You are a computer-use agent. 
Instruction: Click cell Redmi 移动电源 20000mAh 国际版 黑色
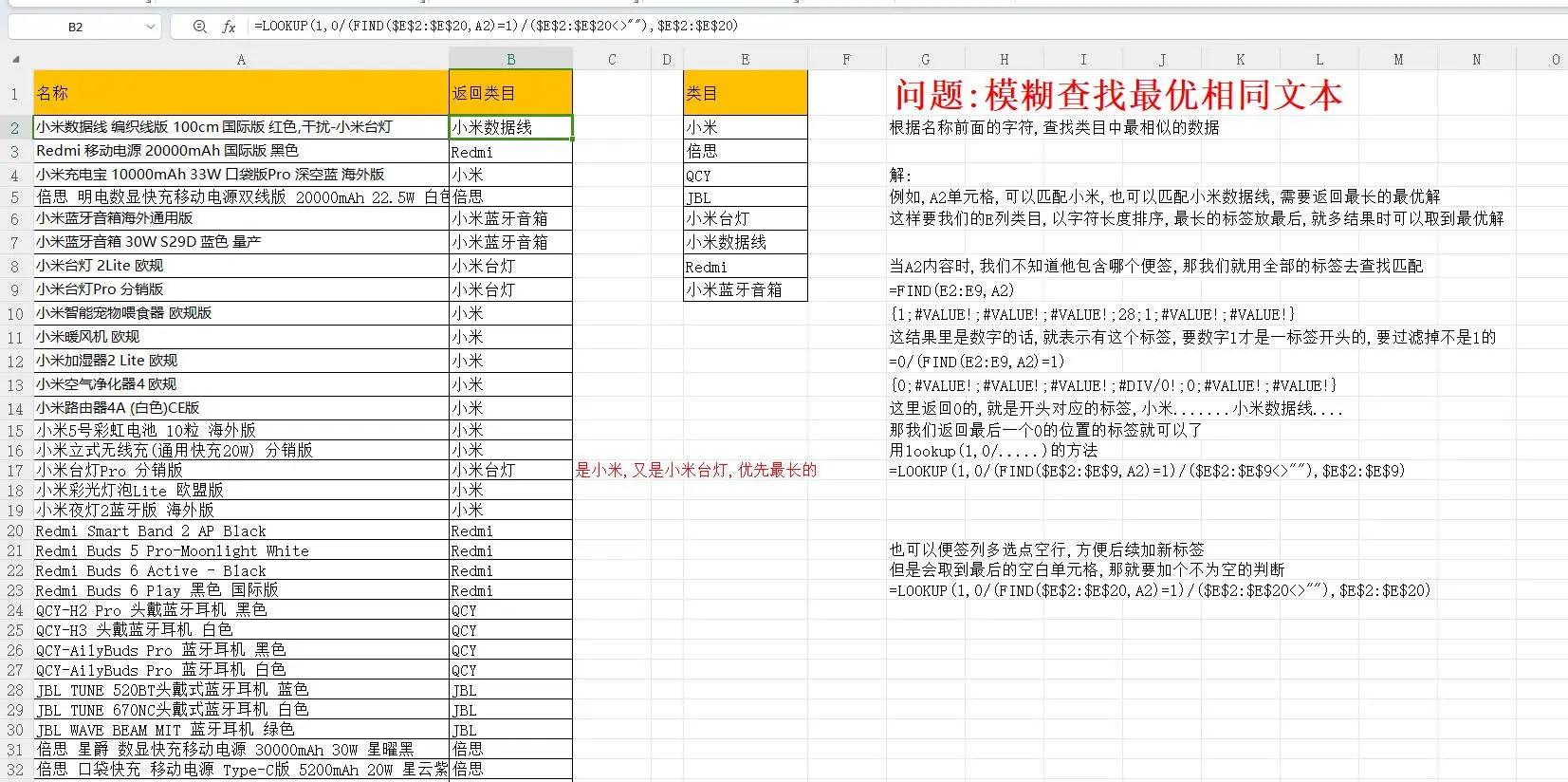point(241,151)
